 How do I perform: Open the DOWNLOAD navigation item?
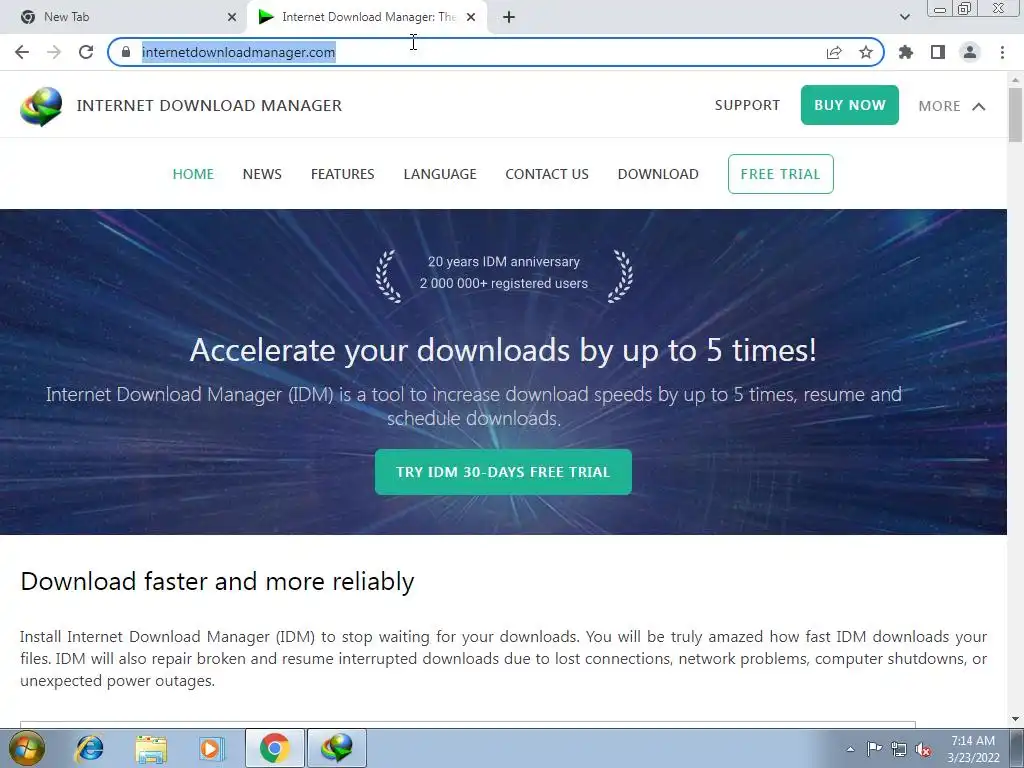658,174
